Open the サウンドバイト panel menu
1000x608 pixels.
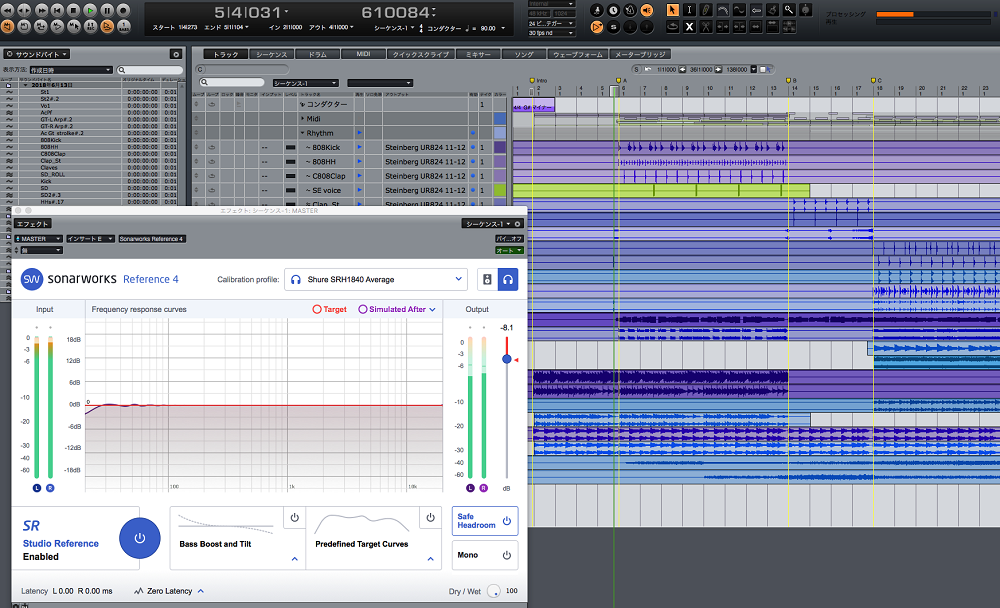point(37,54)
